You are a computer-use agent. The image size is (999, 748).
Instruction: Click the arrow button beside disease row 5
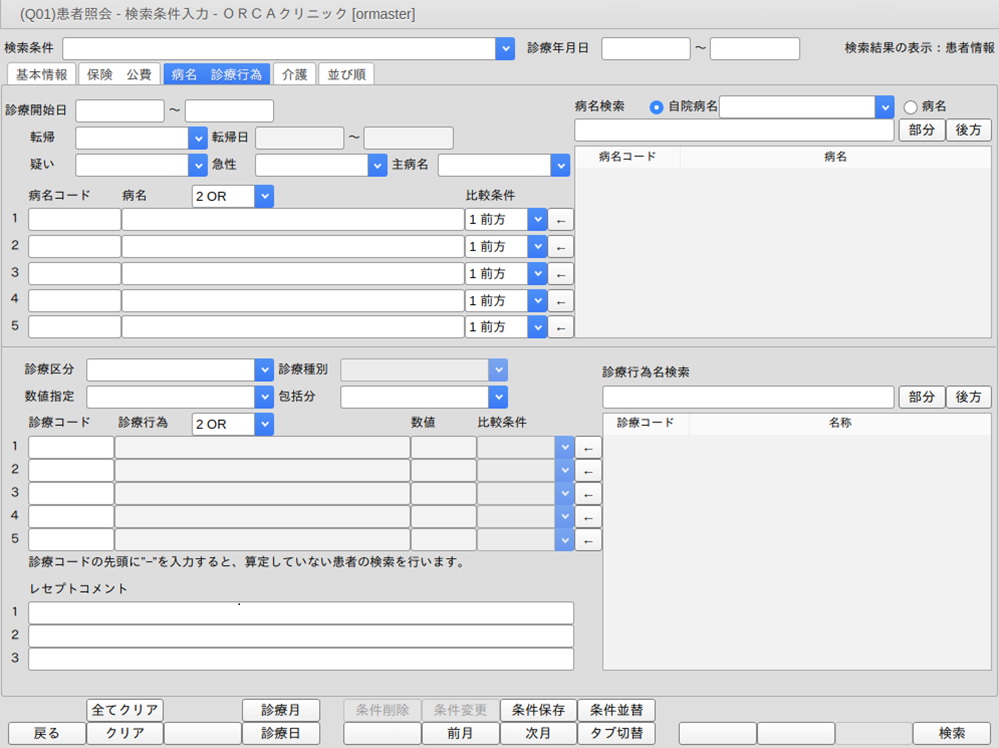tap(561, 327)
